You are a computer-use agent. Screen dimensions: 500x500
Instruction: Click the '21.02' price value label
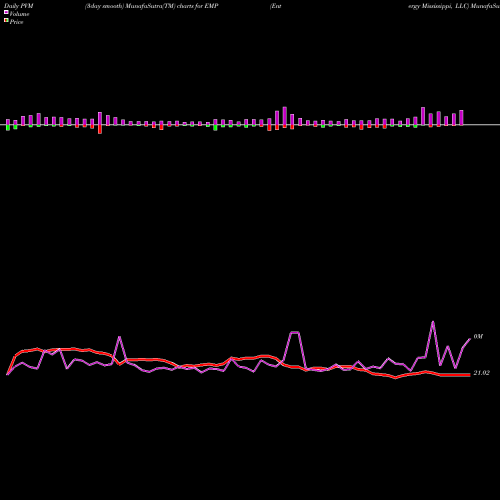click(481, 373)
